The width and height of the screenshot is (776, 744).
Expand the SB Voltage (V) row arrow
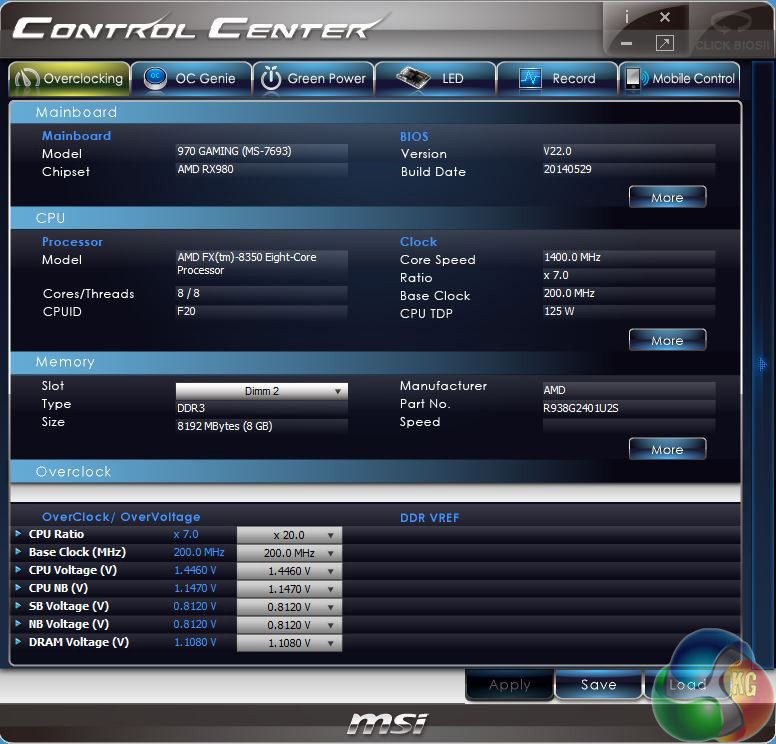click(18, 605)
